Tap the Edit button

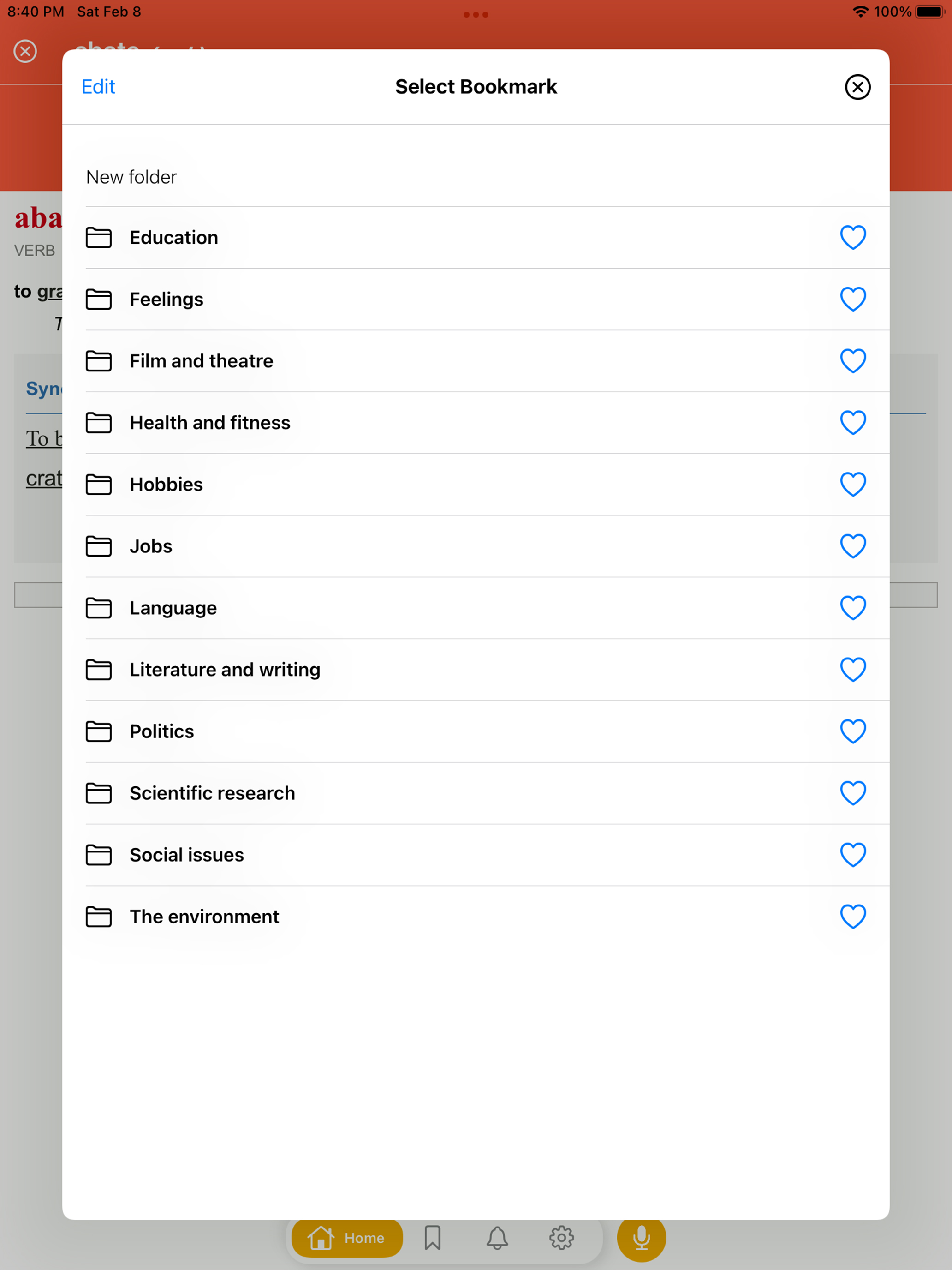pyautogui.click(x=98, y=87)
